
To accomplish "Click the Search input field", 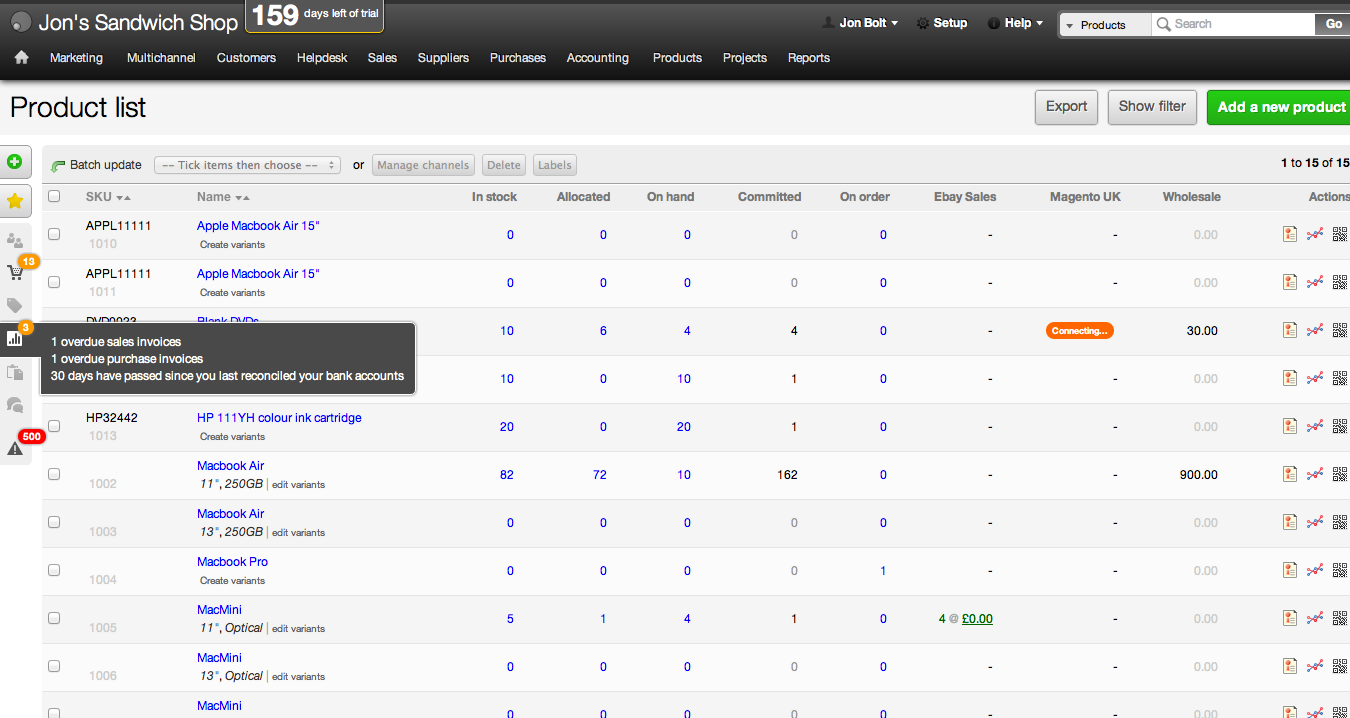I will pos(1240,24).
